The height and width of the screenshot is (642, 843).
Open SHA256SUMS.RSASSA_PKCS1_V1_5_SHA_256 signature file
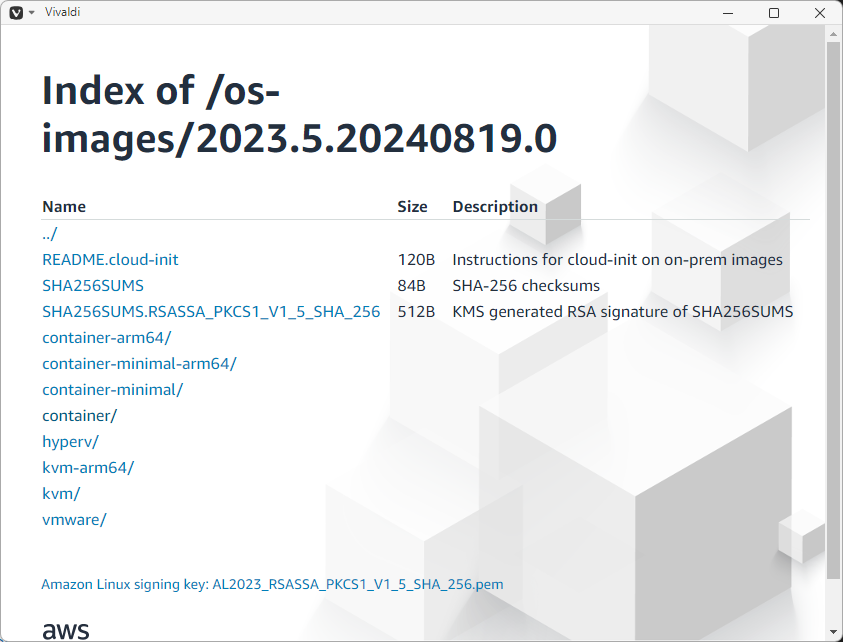211,311
